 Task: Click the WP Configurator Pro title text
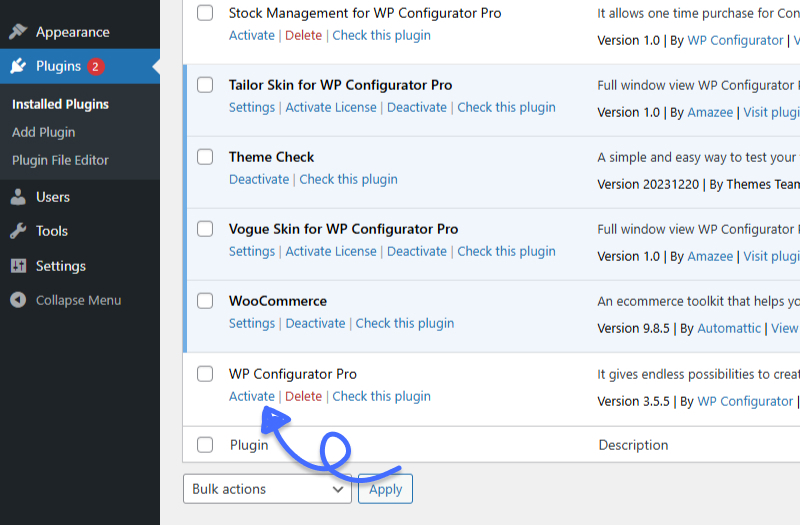pos(293,374)
